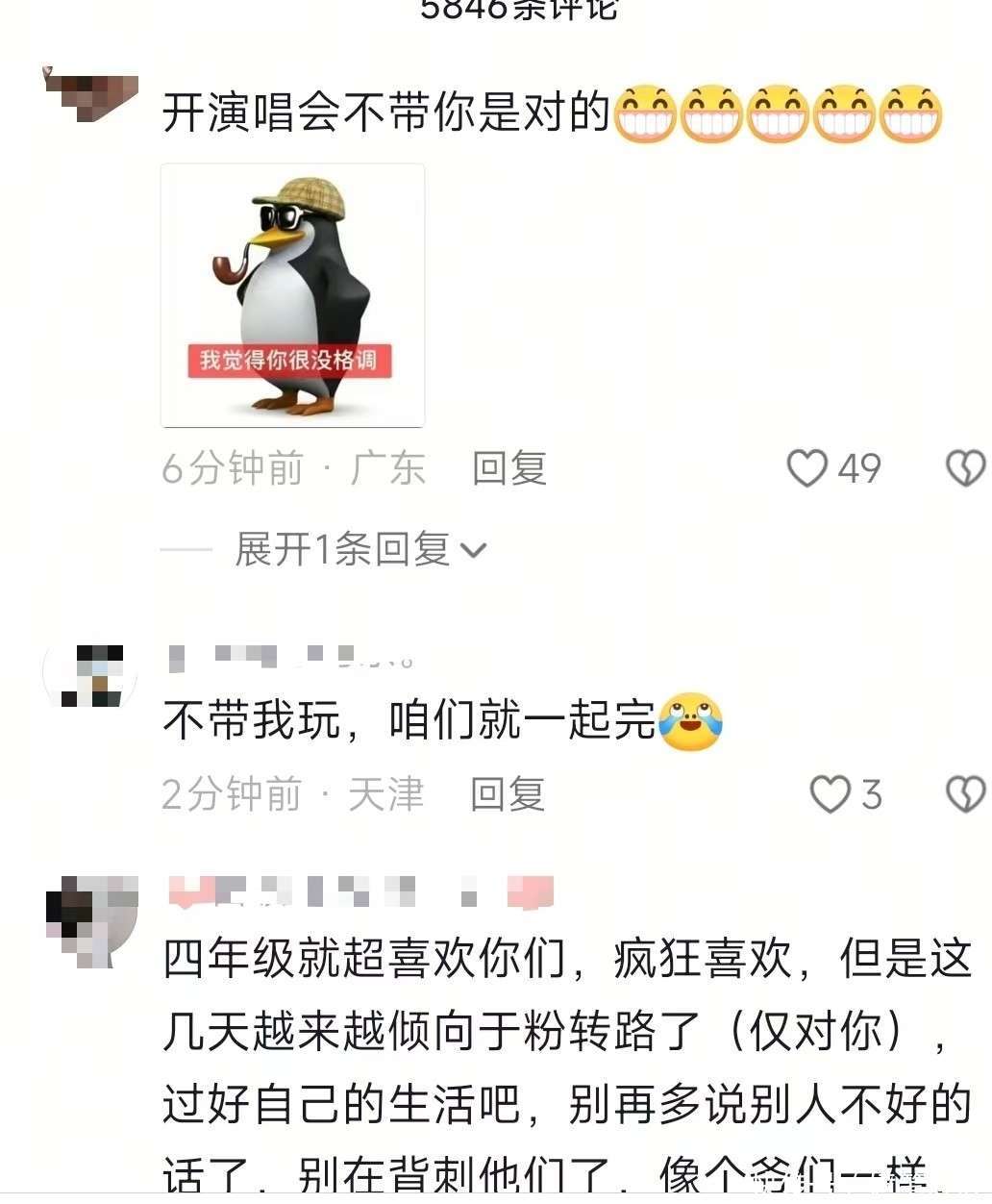992x1204 pixels.
Task: Tap comment text 开演唱会不带你是对的
Action: coord(386,113)
